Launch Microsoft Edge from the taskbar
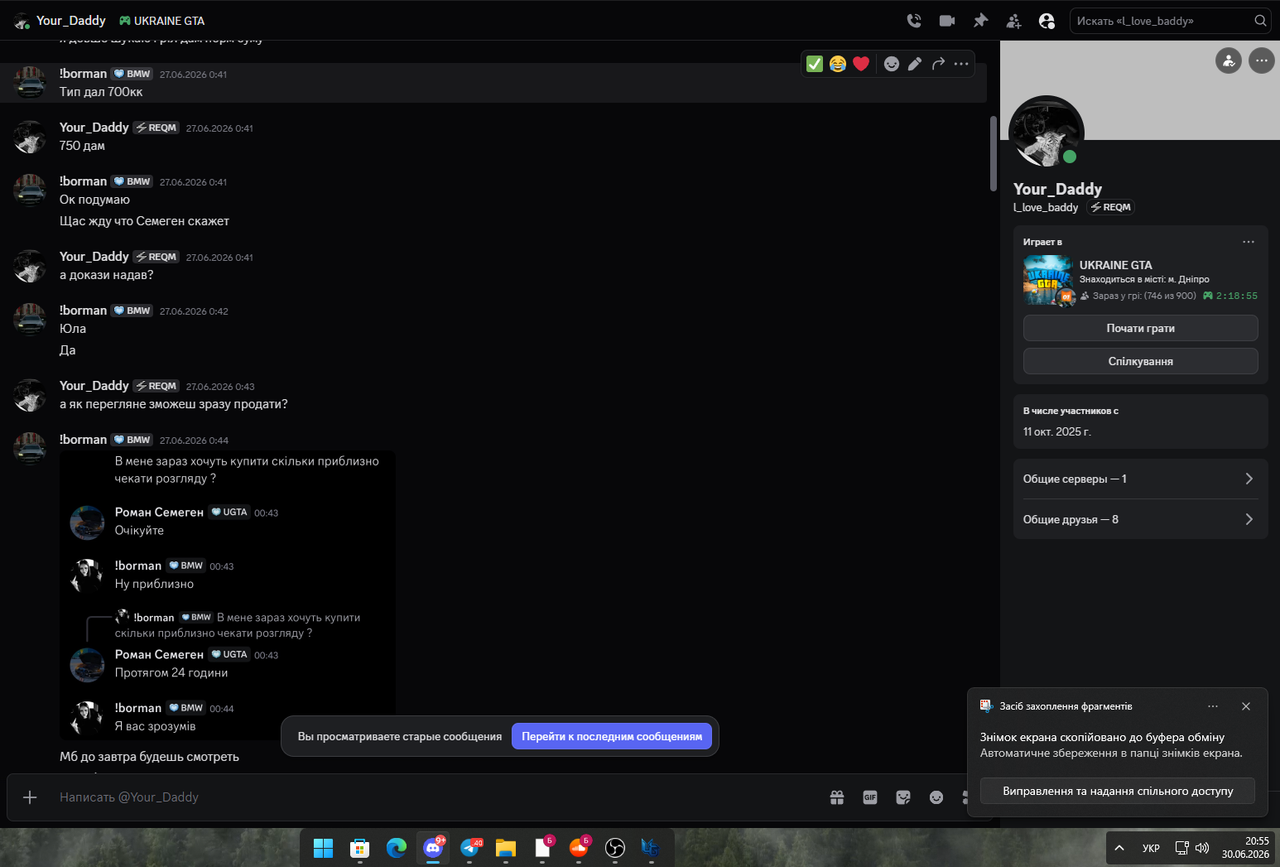This screenshot has height=867, width=1280. [x=396, y=848]
